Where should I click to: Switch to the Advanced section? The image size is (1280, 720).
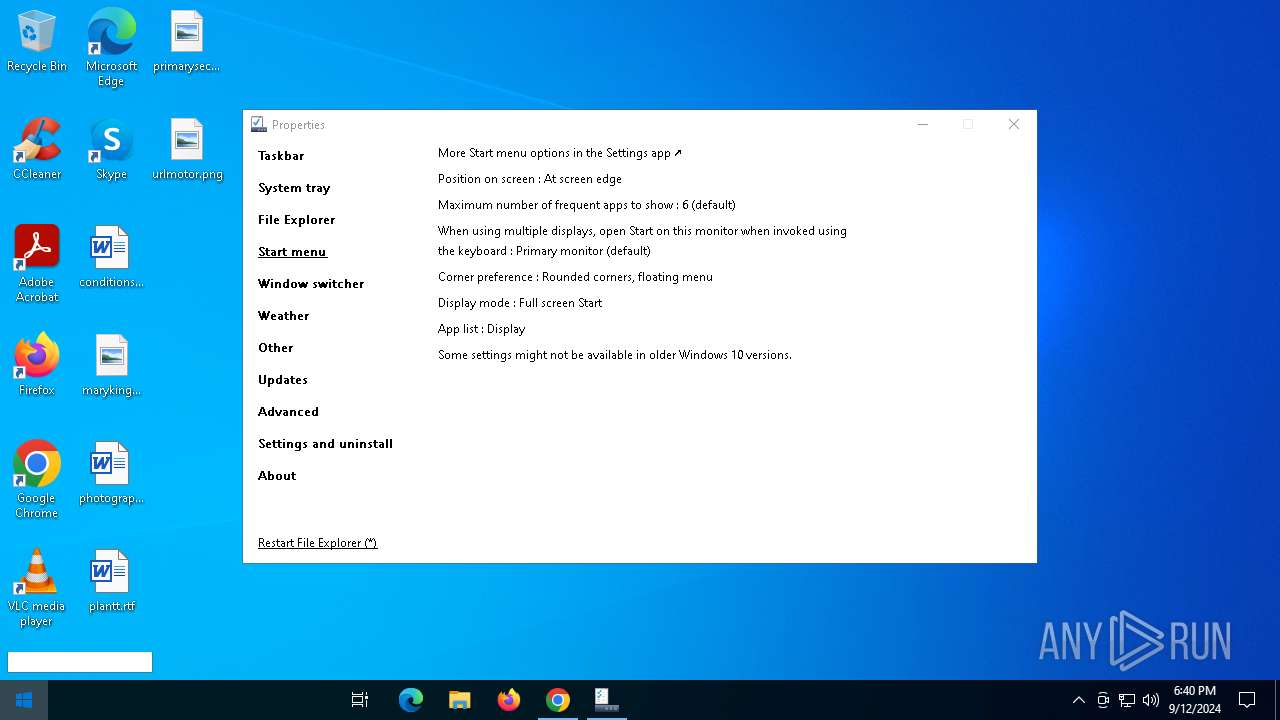(288, 412)
